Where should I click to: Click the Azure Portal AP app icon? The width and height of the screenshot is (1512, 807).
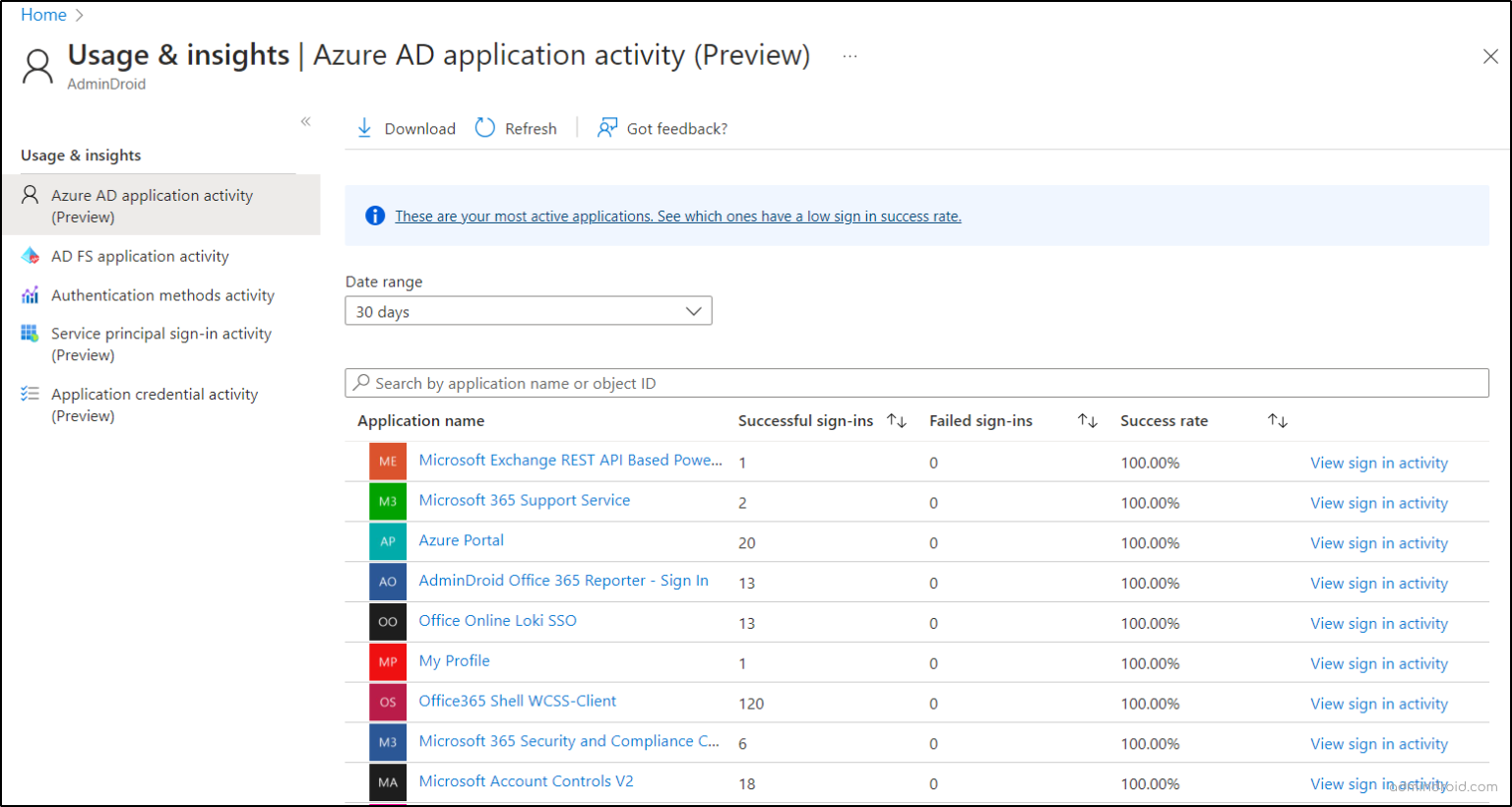click(388, 541)
